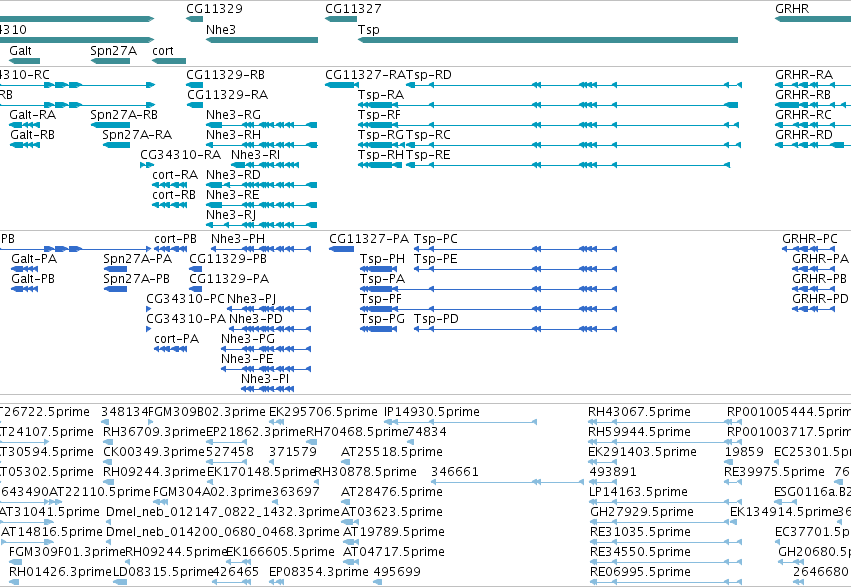Click the Spn27A gene label
Viewport: 851px width, 587px height.
point(113,51)
